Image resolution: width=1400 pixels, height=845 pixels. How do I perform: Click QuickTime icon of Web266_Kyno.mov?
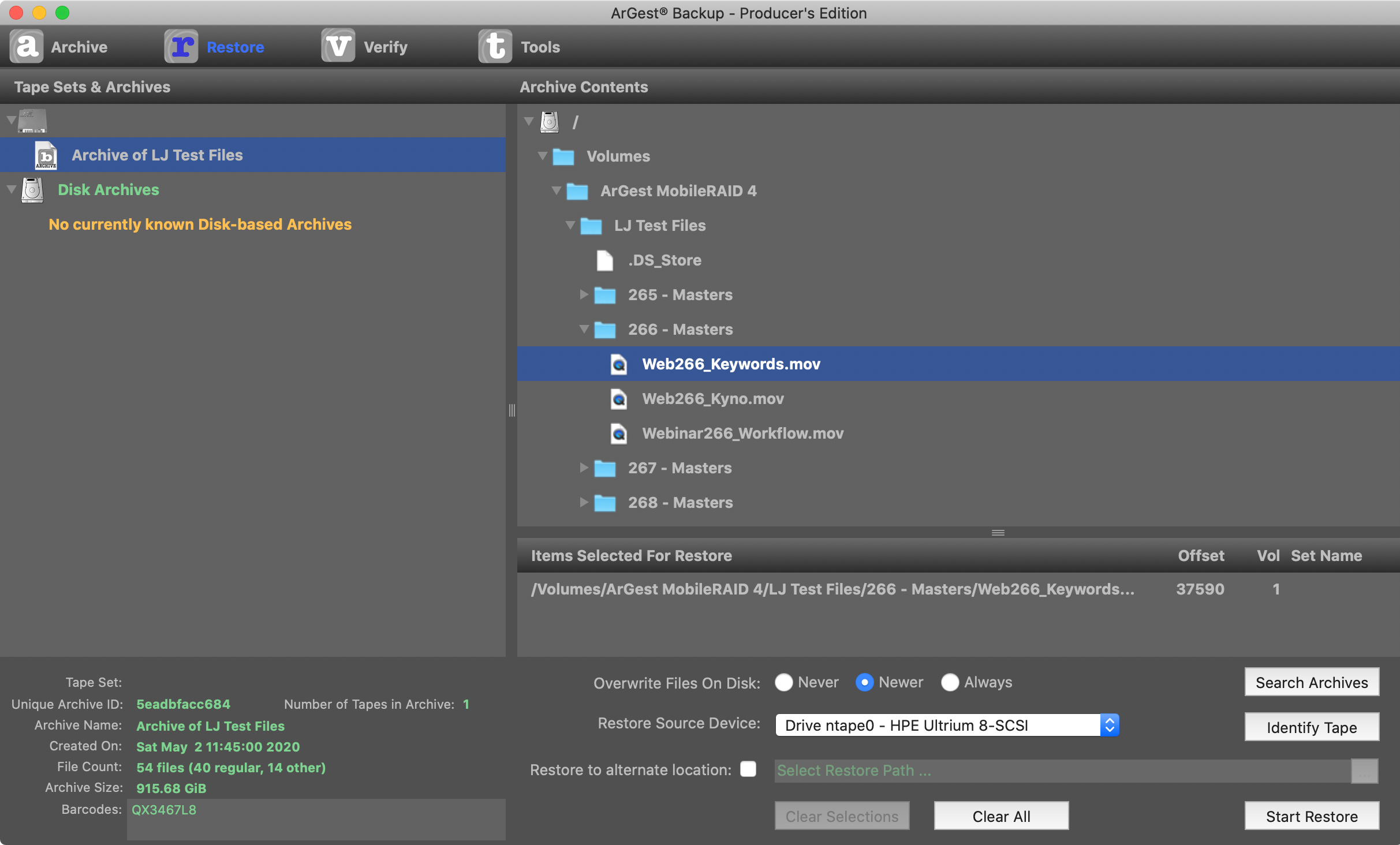pyautogui.click(x=619, y=399)
